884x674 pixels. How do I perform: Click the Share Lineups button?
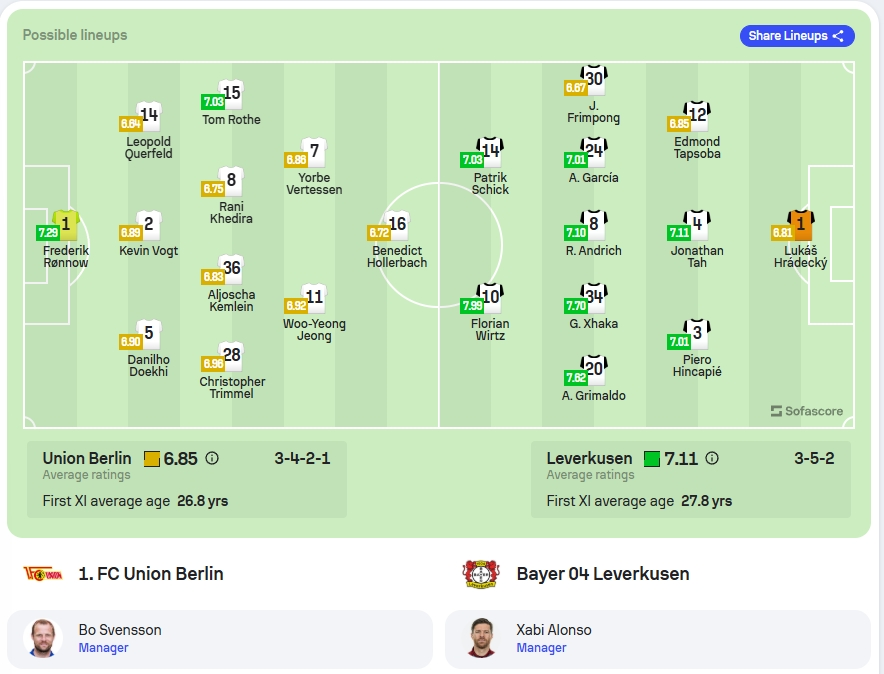click(x=797, y=36)
